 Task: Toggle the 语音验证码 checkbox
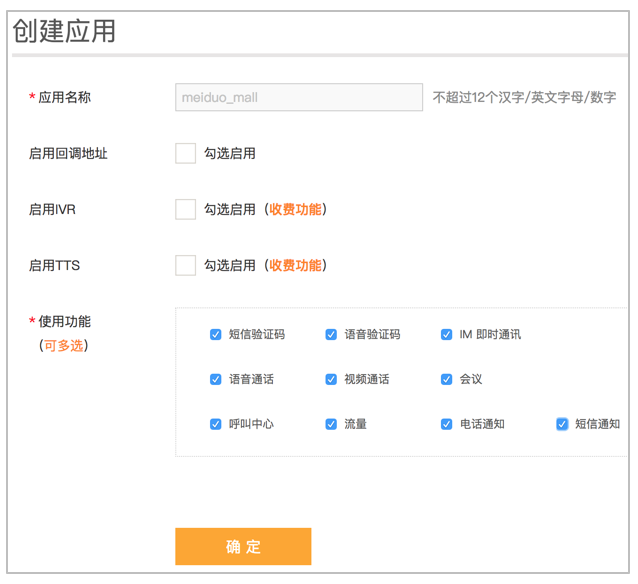click(331, 334)
